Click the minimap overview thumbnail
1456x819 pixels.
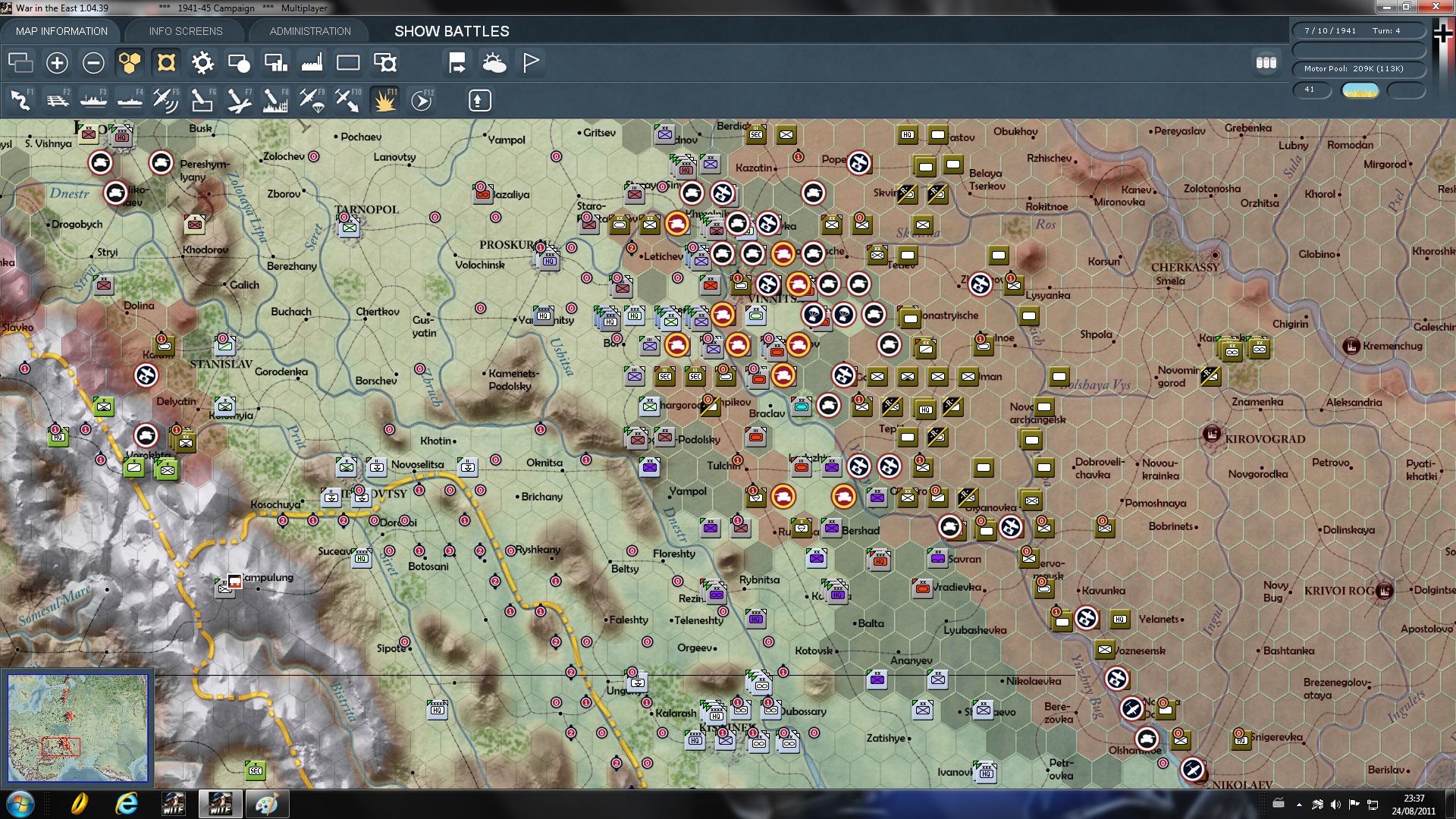point(77,728)
